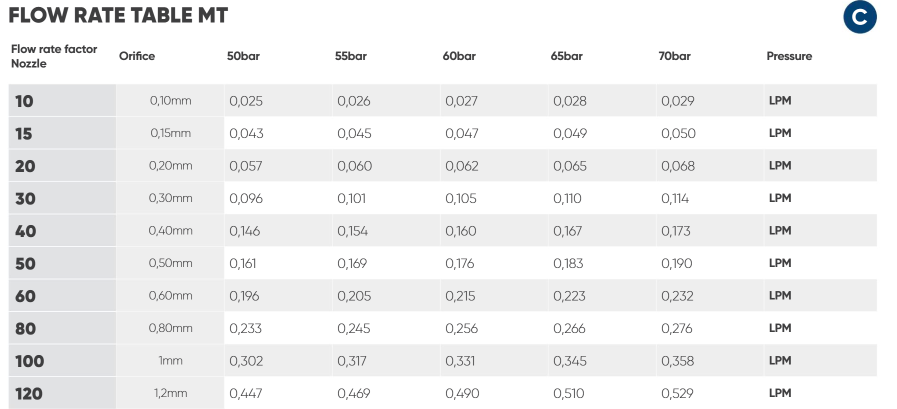This screenshot has height=409, width=897.
Task: Select the nozzle 10 row label
Action: coord(23,101)
